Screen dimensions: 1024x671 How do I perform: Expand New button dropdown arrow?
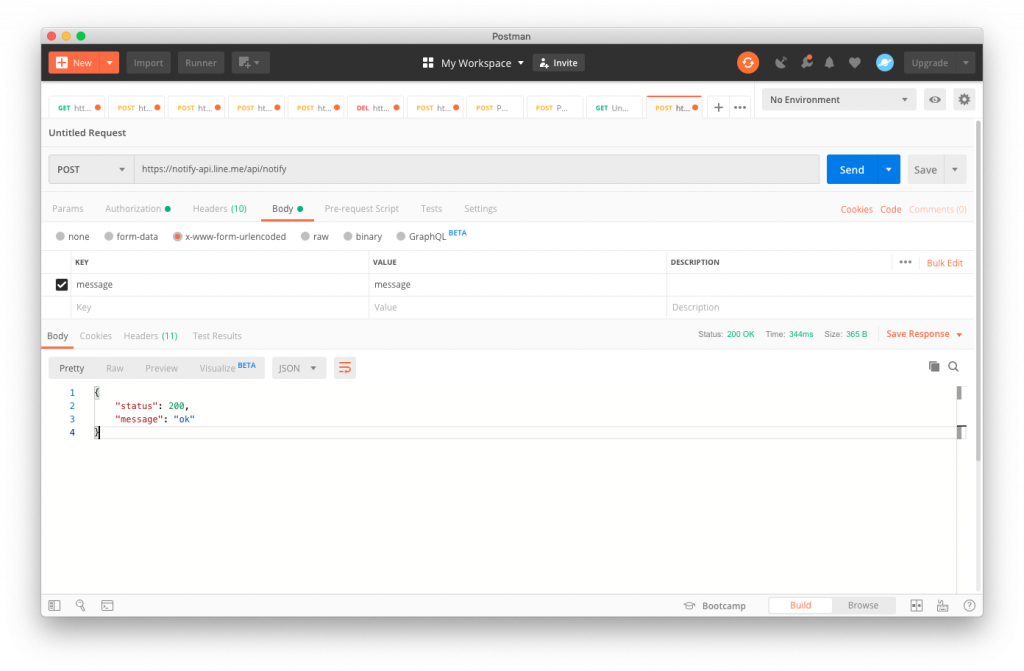(x=110, y=63)
